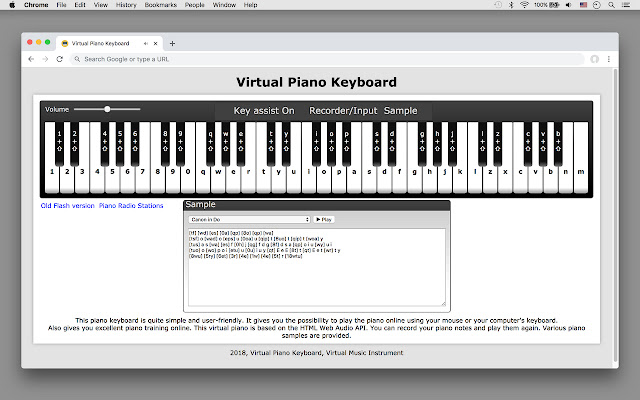
Task: Open Chrome's three-dot menu
Action: (609, 59)
